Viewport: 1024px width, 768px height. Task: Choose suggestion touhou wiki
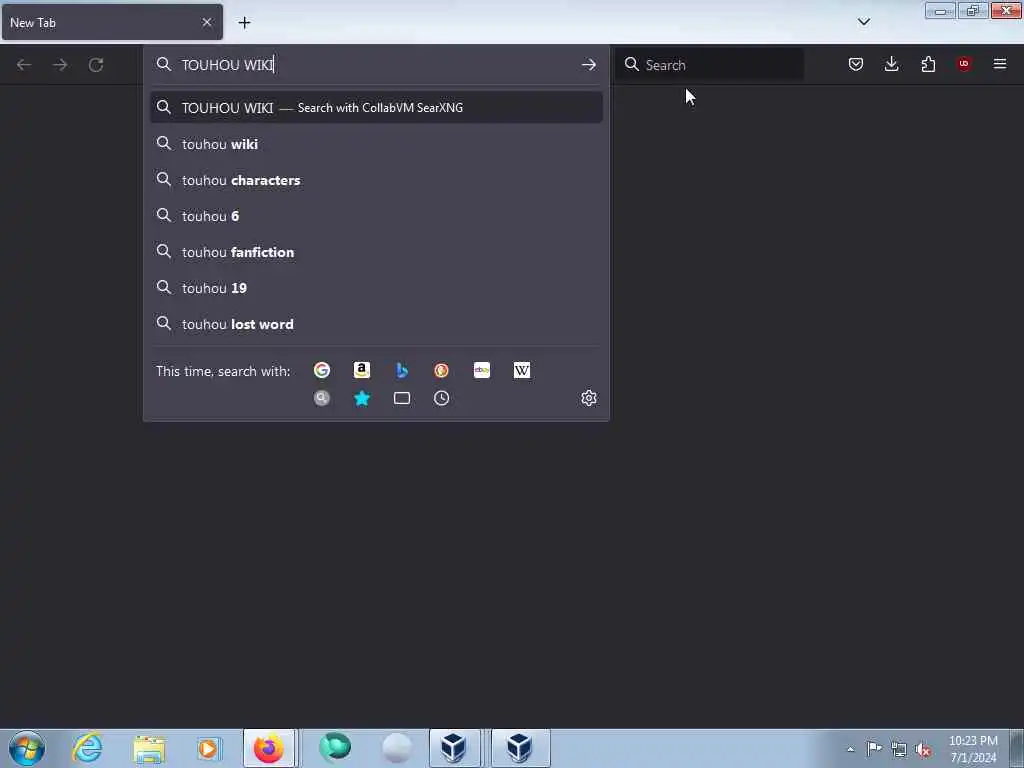[376, 144]
